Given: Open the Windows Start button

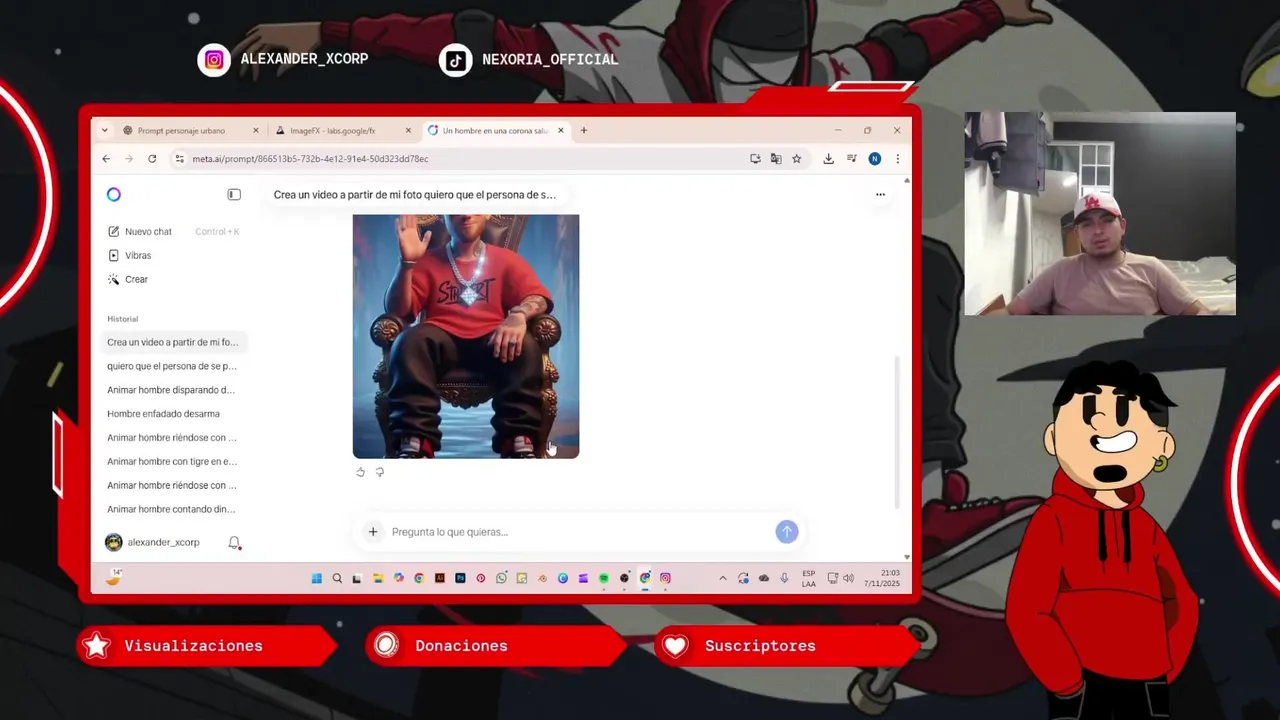Looking at the screenshot, I should coord(317,578).
